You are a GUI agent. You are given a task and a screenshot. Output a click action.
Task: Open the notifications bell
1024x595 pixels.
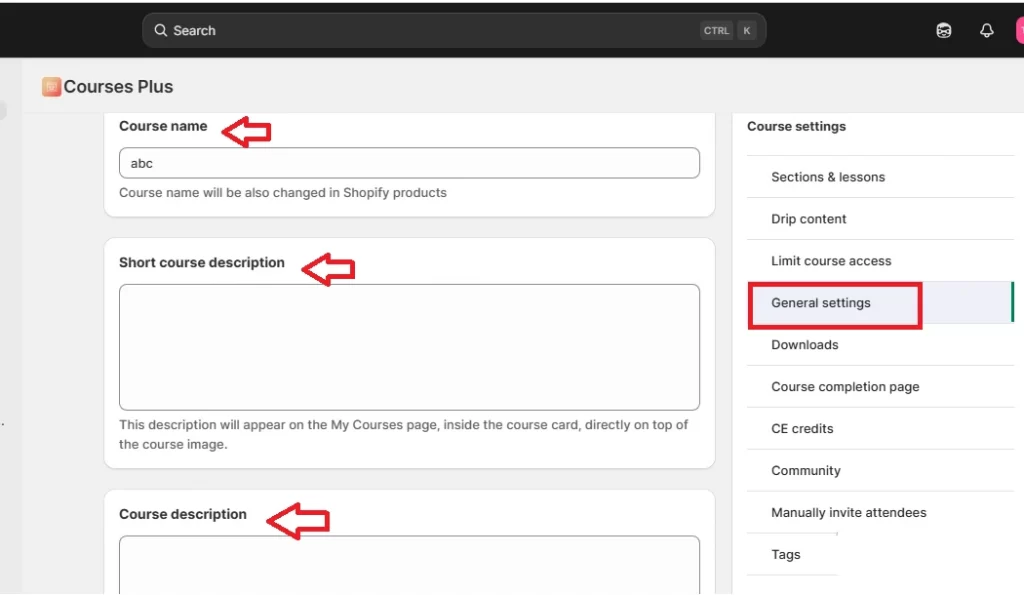(x=986, y=30)
